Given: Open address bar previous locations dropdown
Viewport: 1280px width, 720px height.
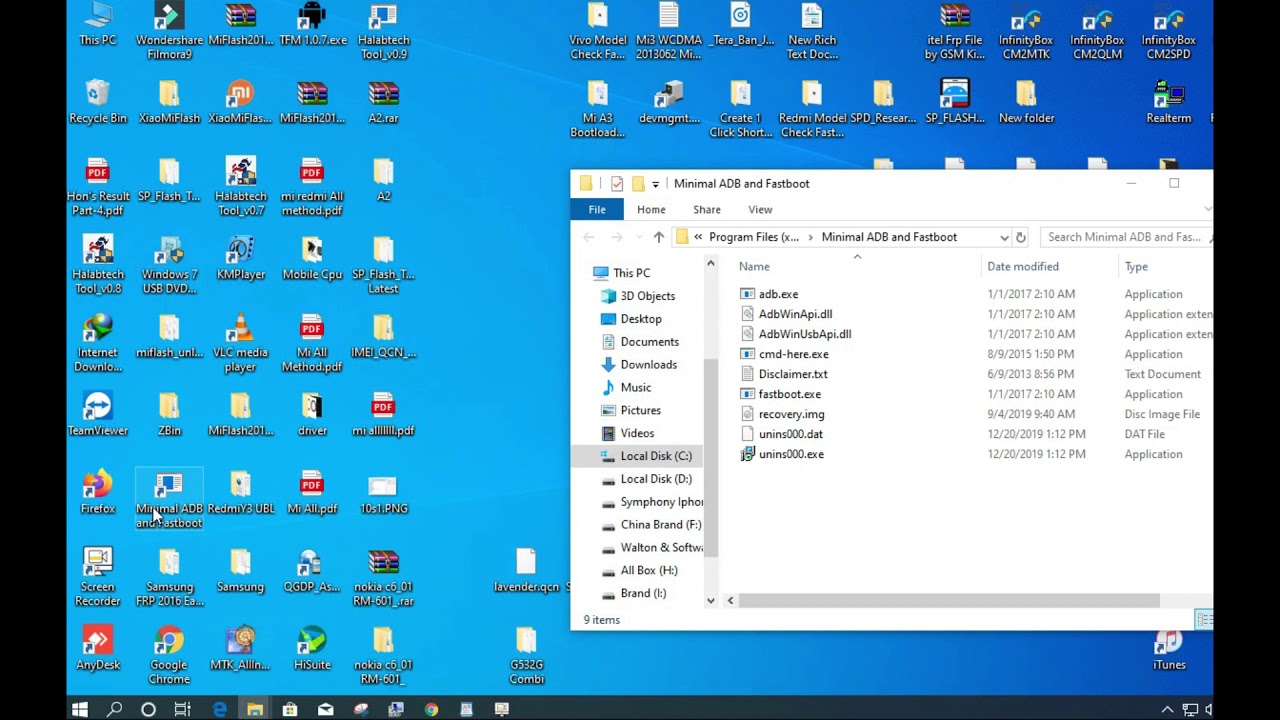Looking at the screenshot, I should click(1004, 237).
